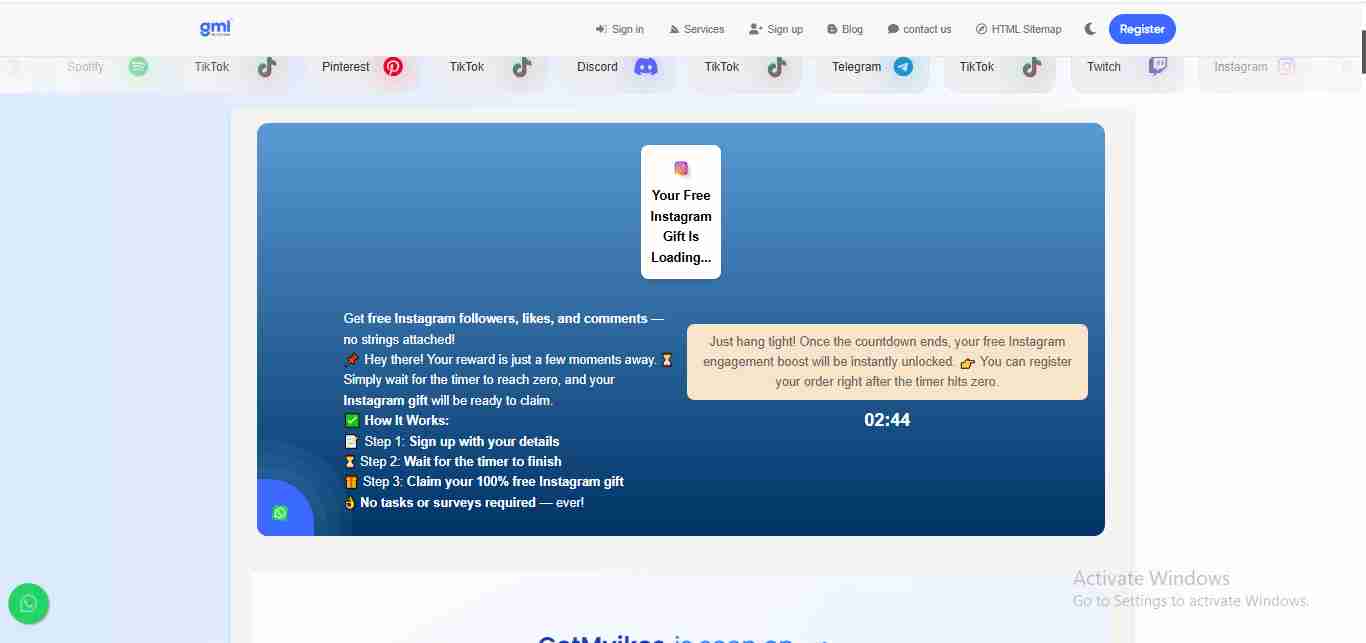
Task: Click the blue Register button
Action: pos(1142,29)
